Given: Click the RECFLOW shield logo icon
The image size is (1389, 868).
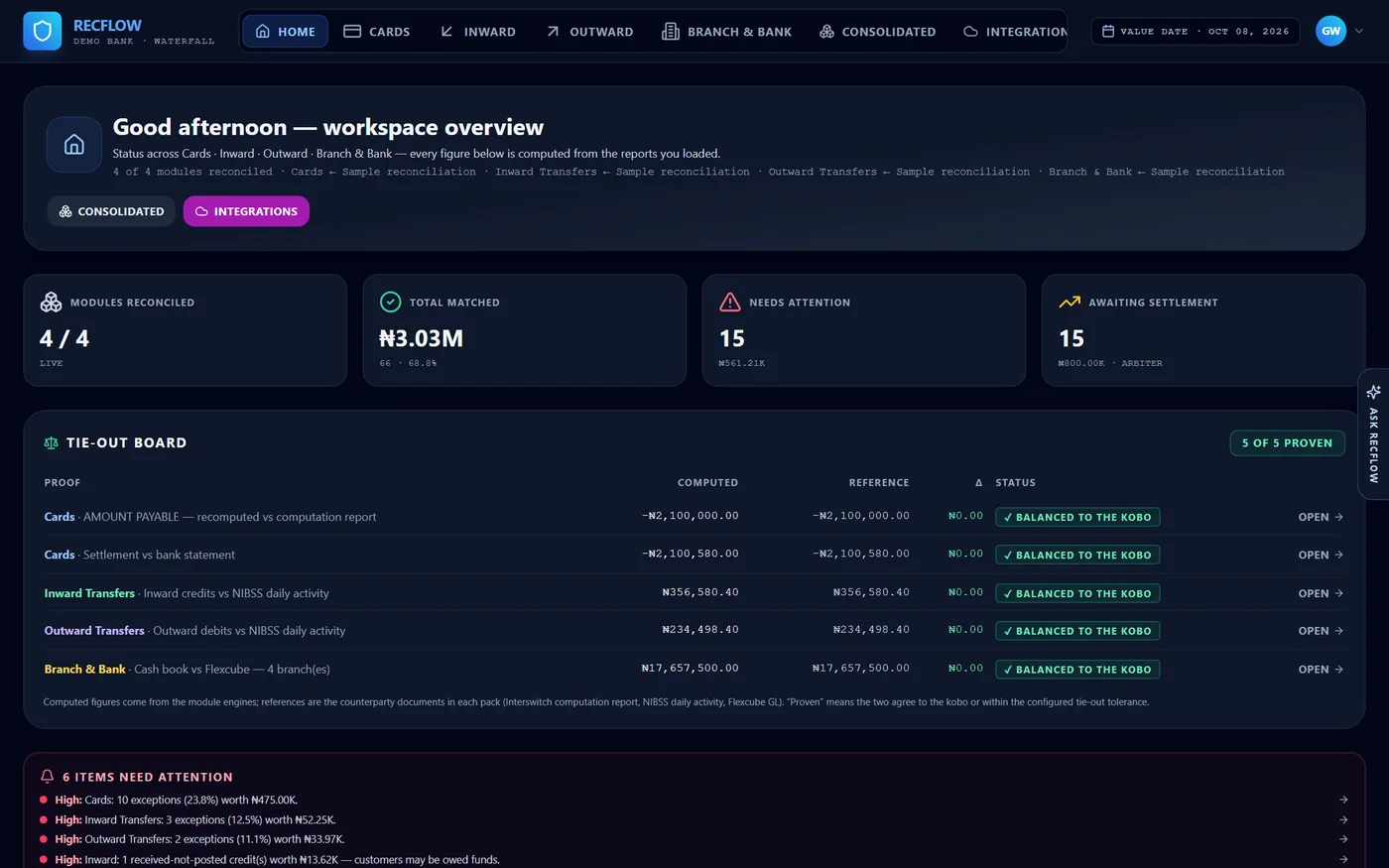Looking at the screenshot, I should 42,32.
